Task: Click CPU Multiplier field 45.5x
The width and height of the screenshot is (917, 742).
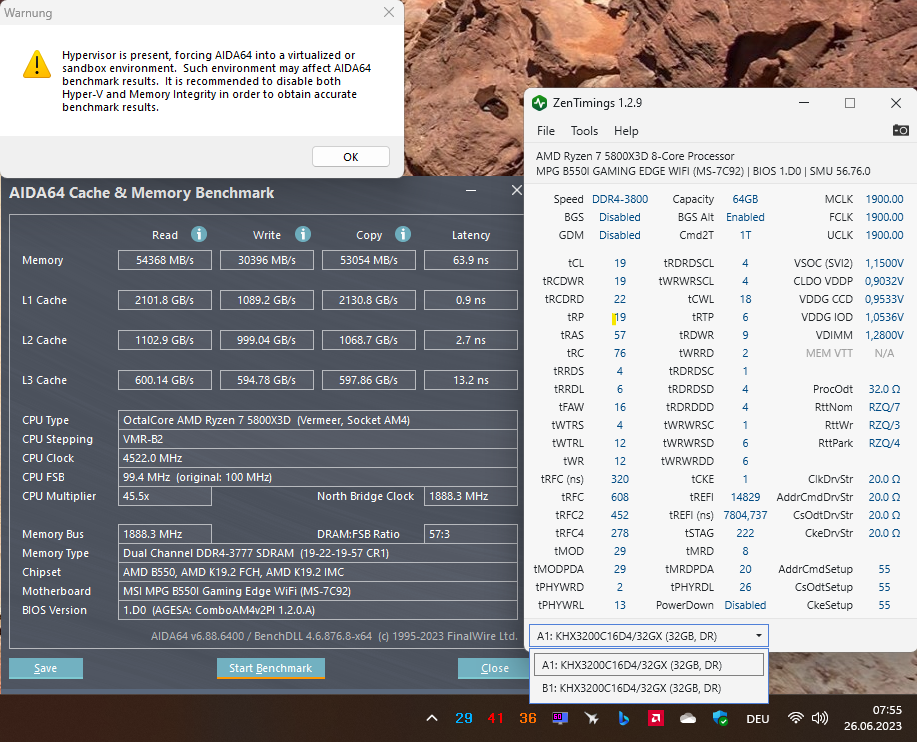Action: (165, 496)
